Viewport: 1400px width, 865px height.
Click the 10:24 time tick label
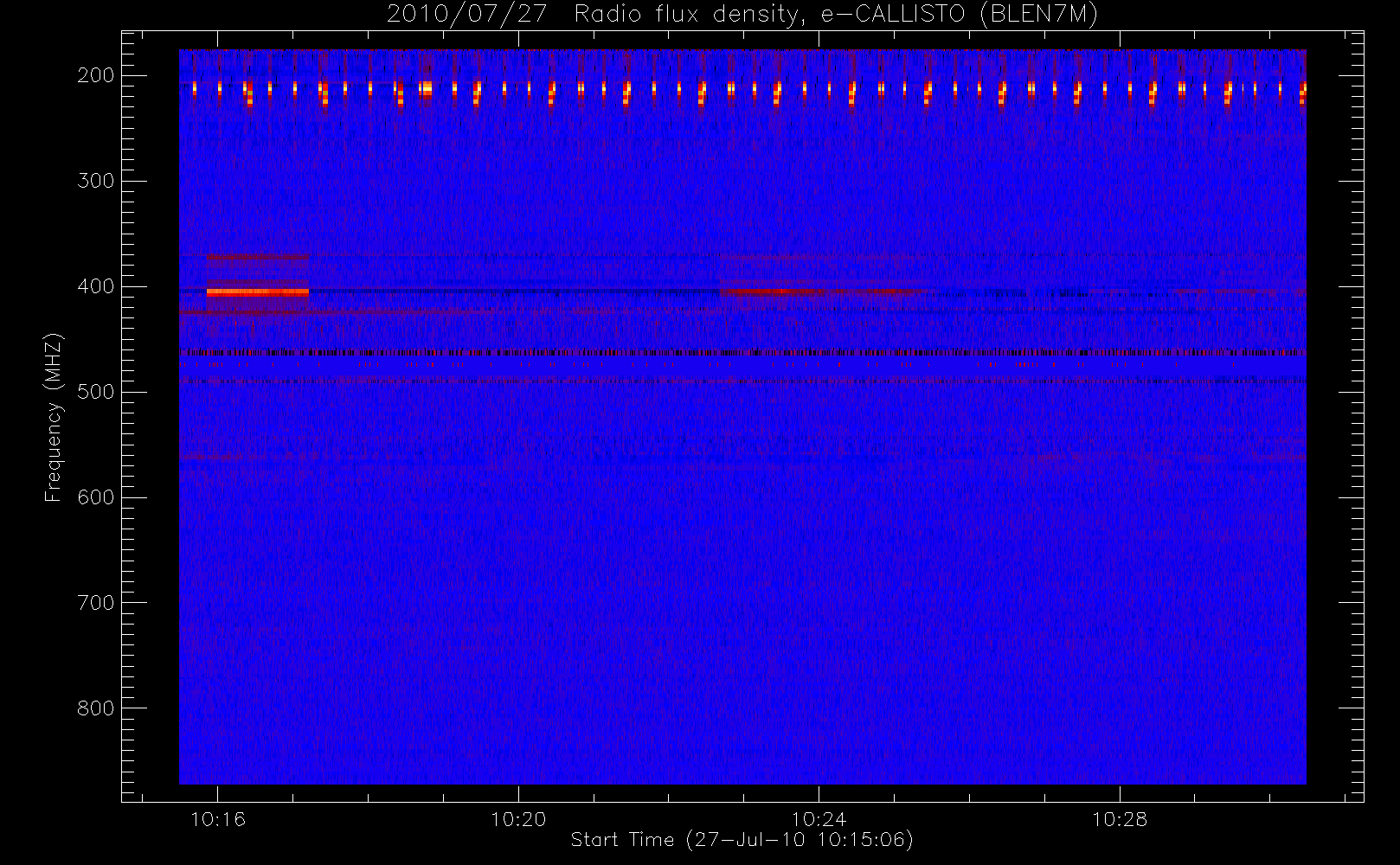(x=819, y=819)
